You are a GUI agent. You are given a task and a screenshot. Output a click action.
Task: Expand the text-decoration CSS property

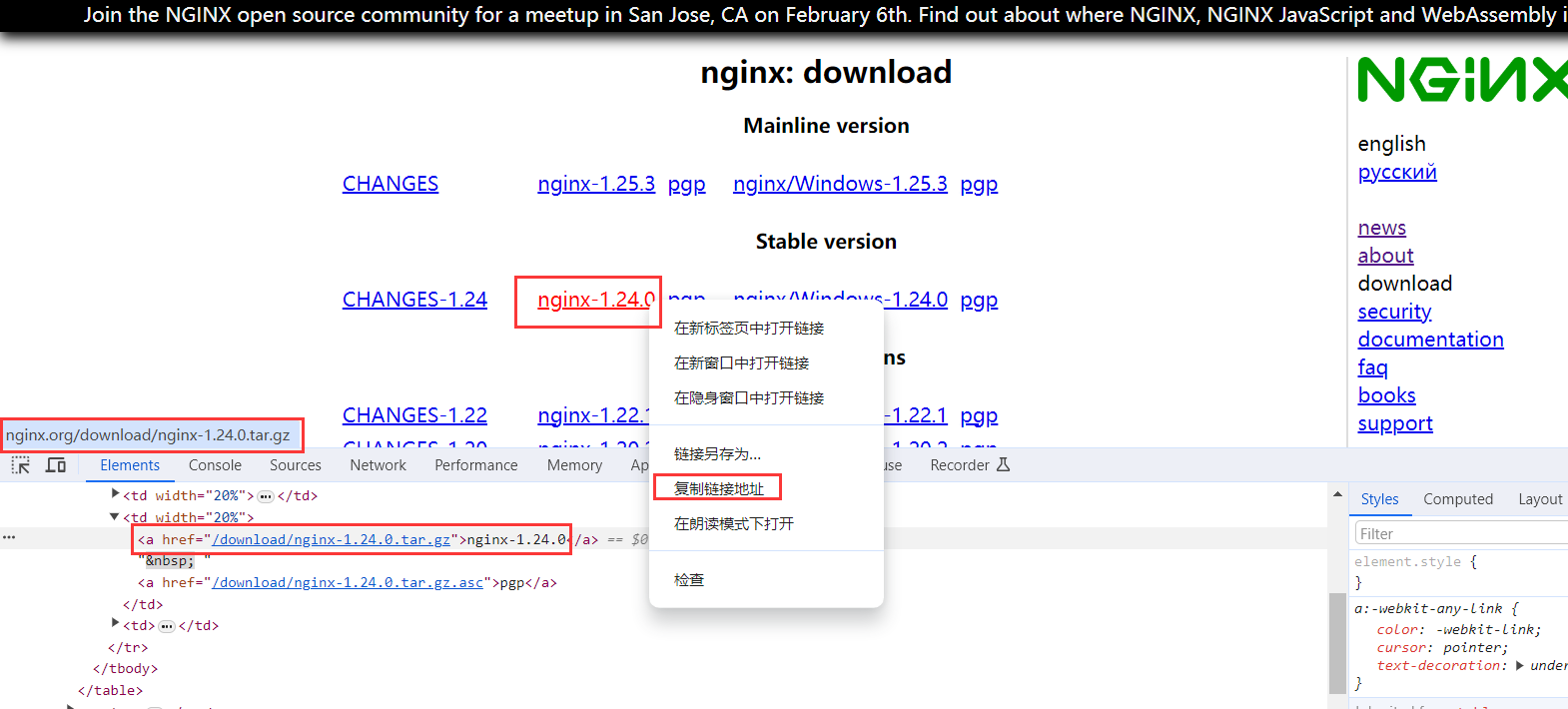[x=1520, y=665]
